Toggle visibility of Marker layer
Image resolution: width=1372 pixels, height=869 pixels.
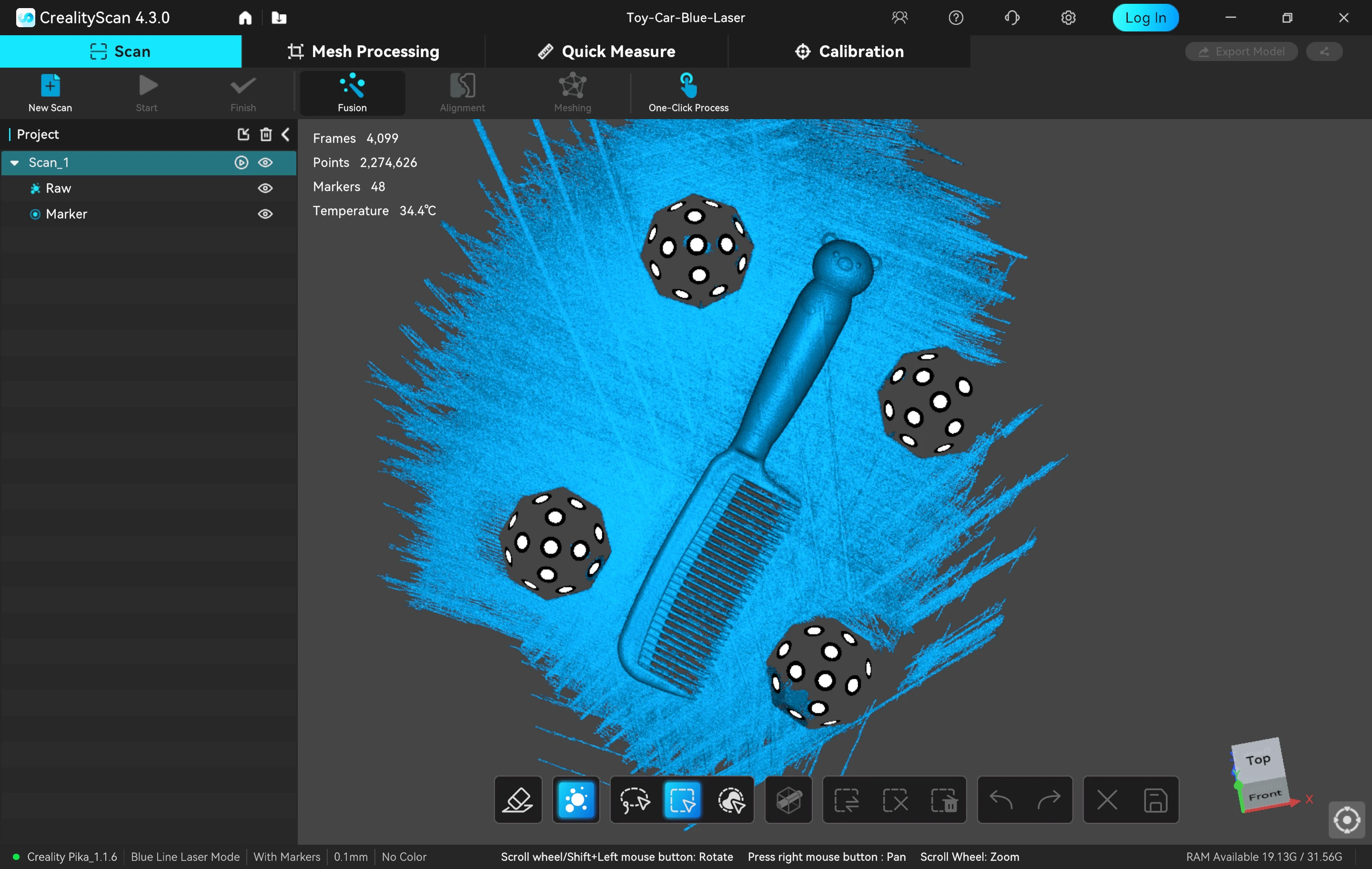(265, 214)
